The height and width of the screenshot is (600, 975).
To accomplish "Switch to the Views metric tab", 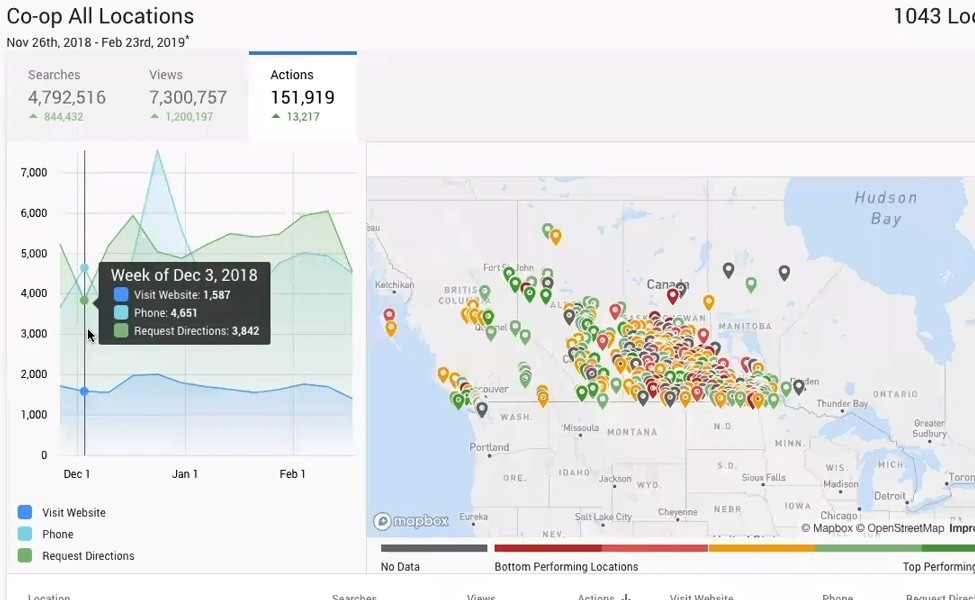I will 188,95.
